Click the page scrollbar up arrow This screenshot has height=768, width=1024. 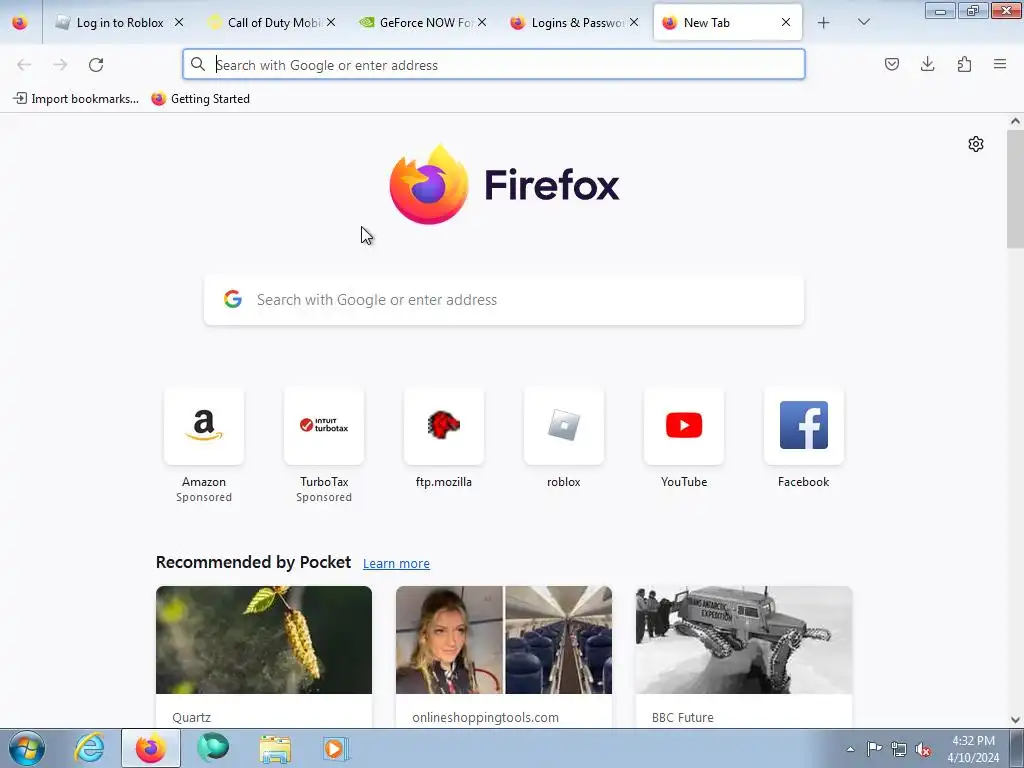coord(1015,121)
